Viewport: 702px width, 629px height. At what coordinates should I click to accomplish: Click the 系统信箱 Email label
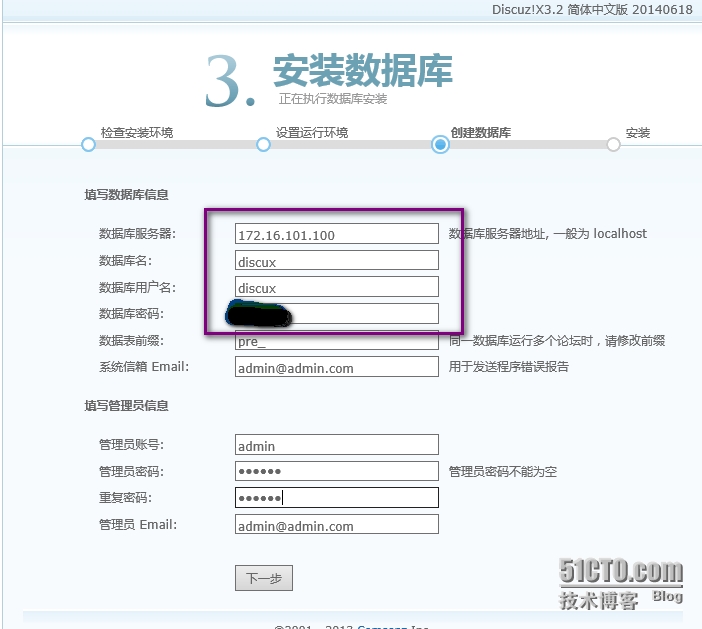point(144,367)
